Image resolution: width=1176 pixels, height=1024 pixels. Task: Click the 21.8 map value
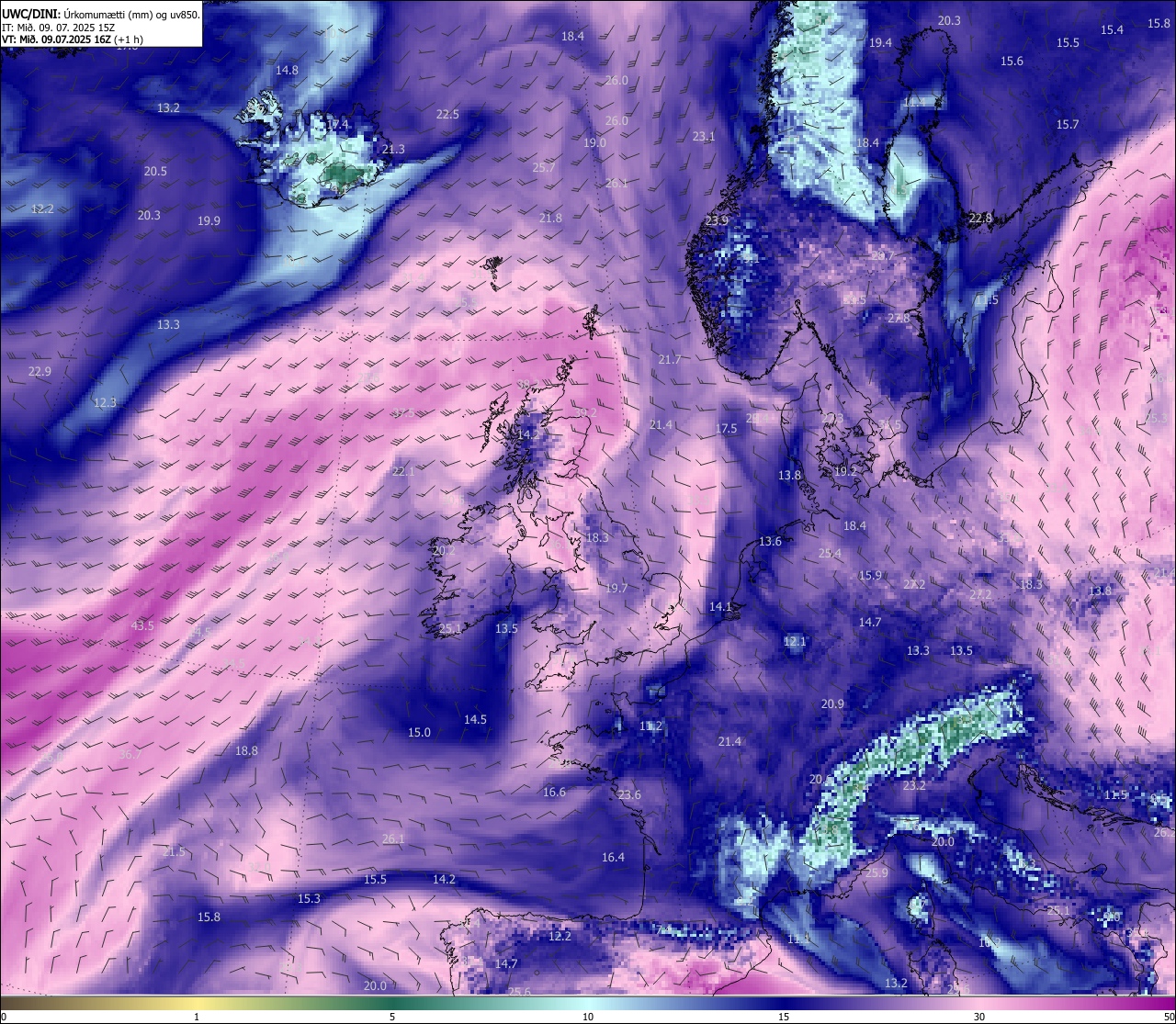(x=550, y=218)
